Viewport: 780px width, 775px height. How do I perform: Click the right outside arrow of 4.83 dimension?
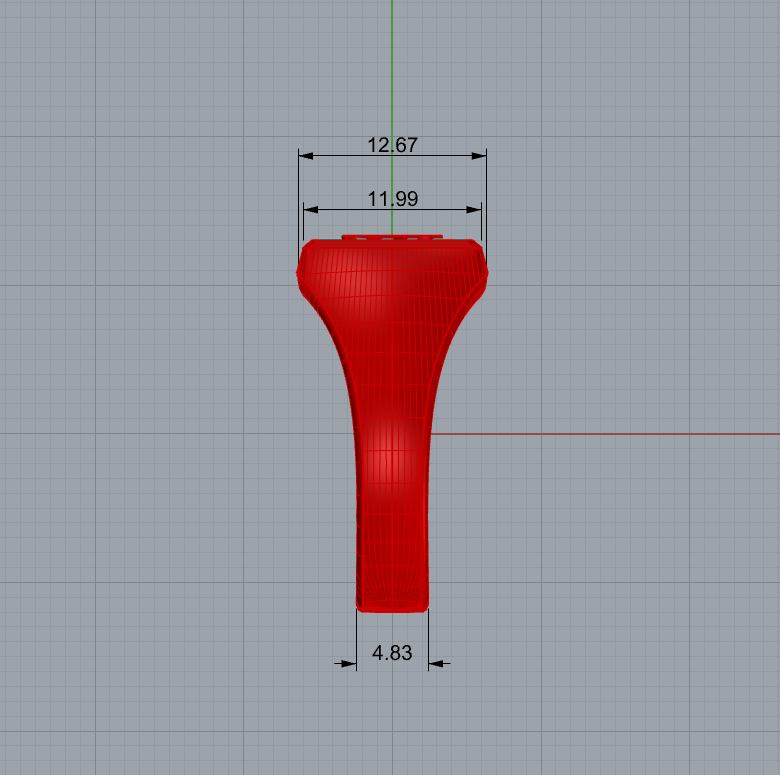pos(439,664)
